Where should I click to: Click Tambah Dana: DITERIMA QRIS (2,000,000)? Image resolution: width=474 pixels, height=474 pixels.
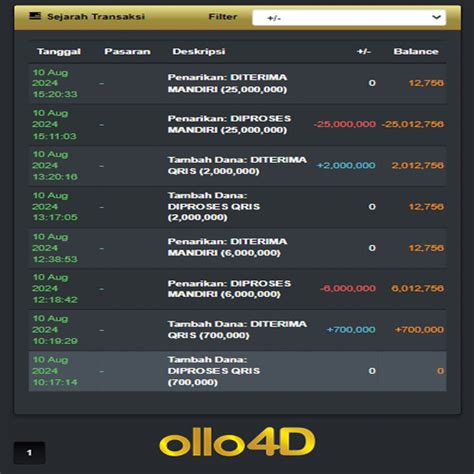pyautogui.click(x=237, y=165)
